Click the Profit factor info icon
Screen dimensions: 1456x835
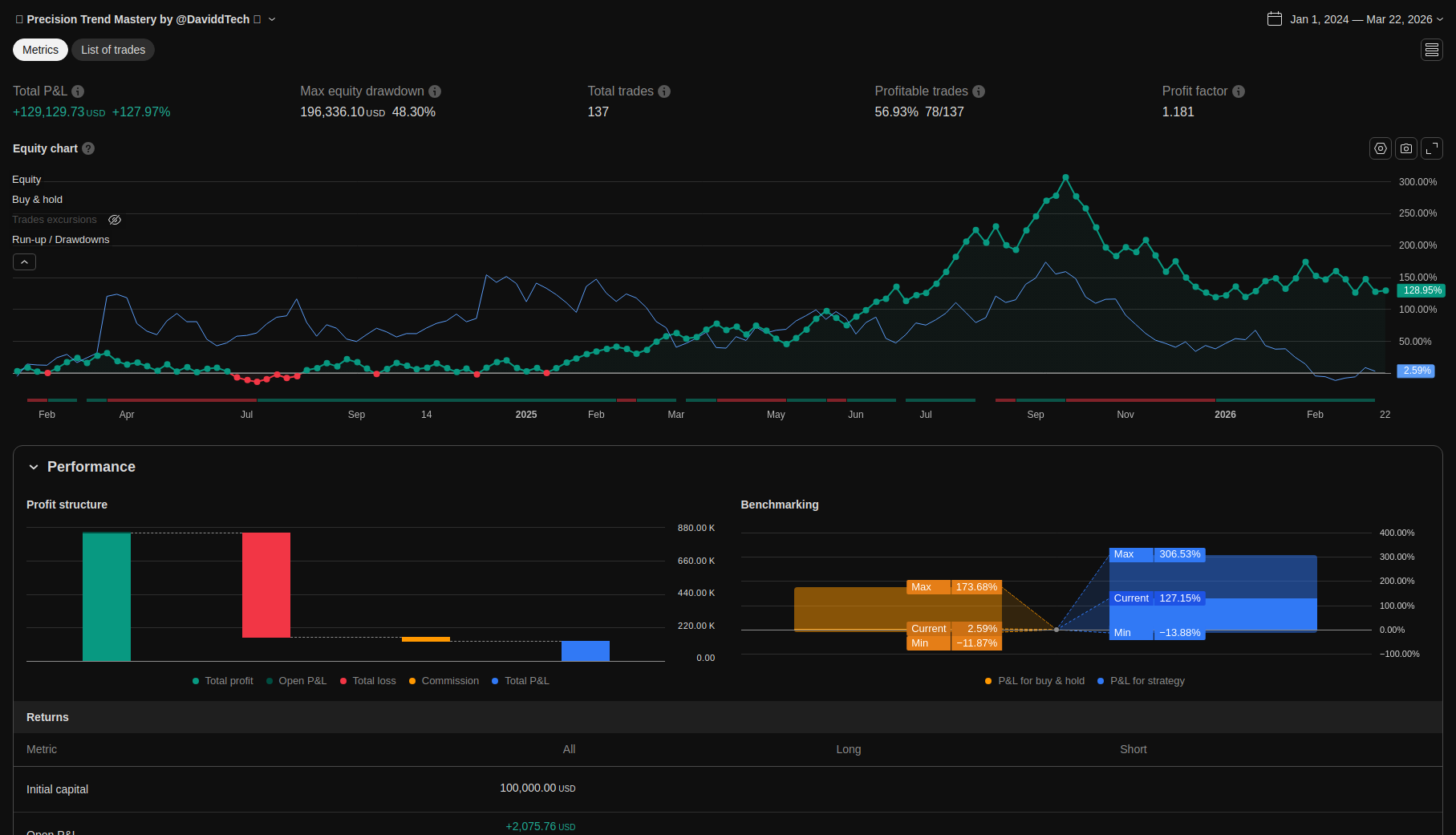pyautogui.click(x=1239, y=91)
